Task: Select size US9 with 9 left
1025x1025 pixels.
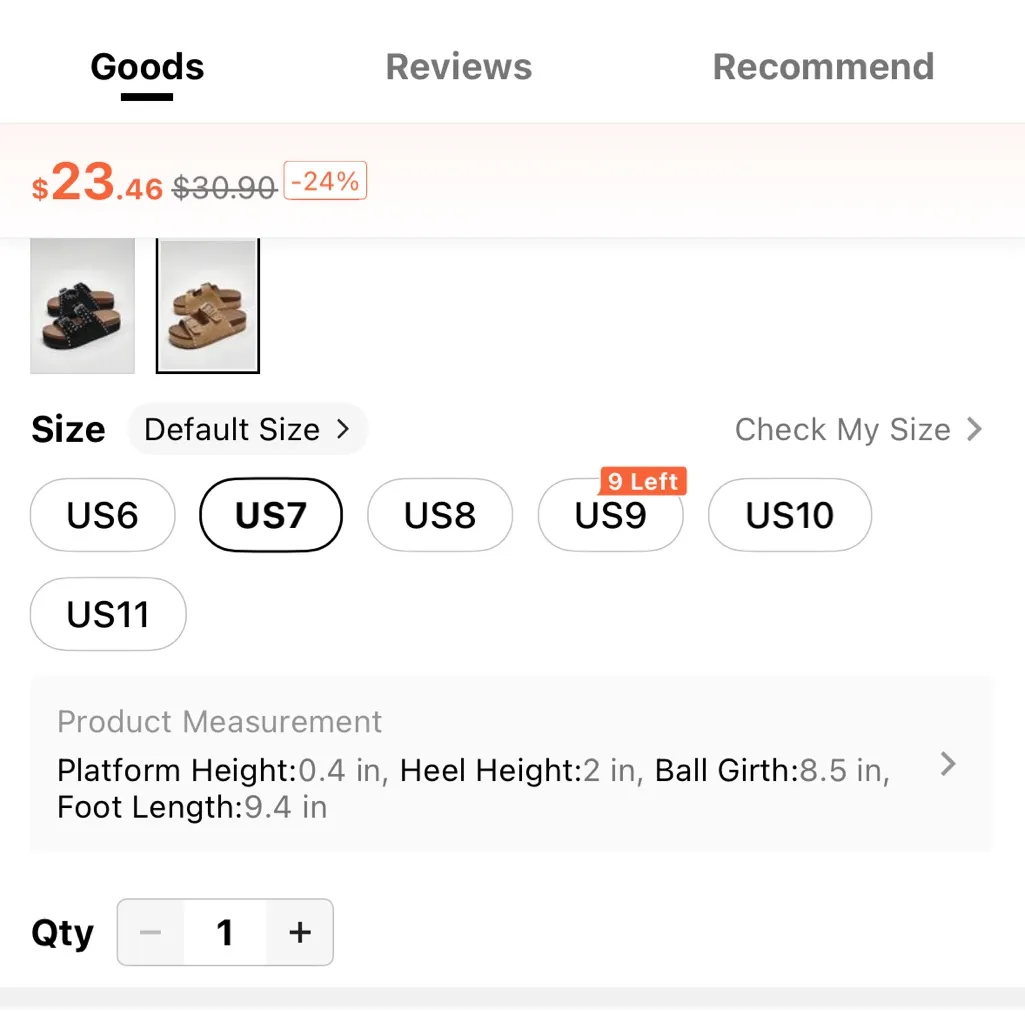Action: pos(610,517)
